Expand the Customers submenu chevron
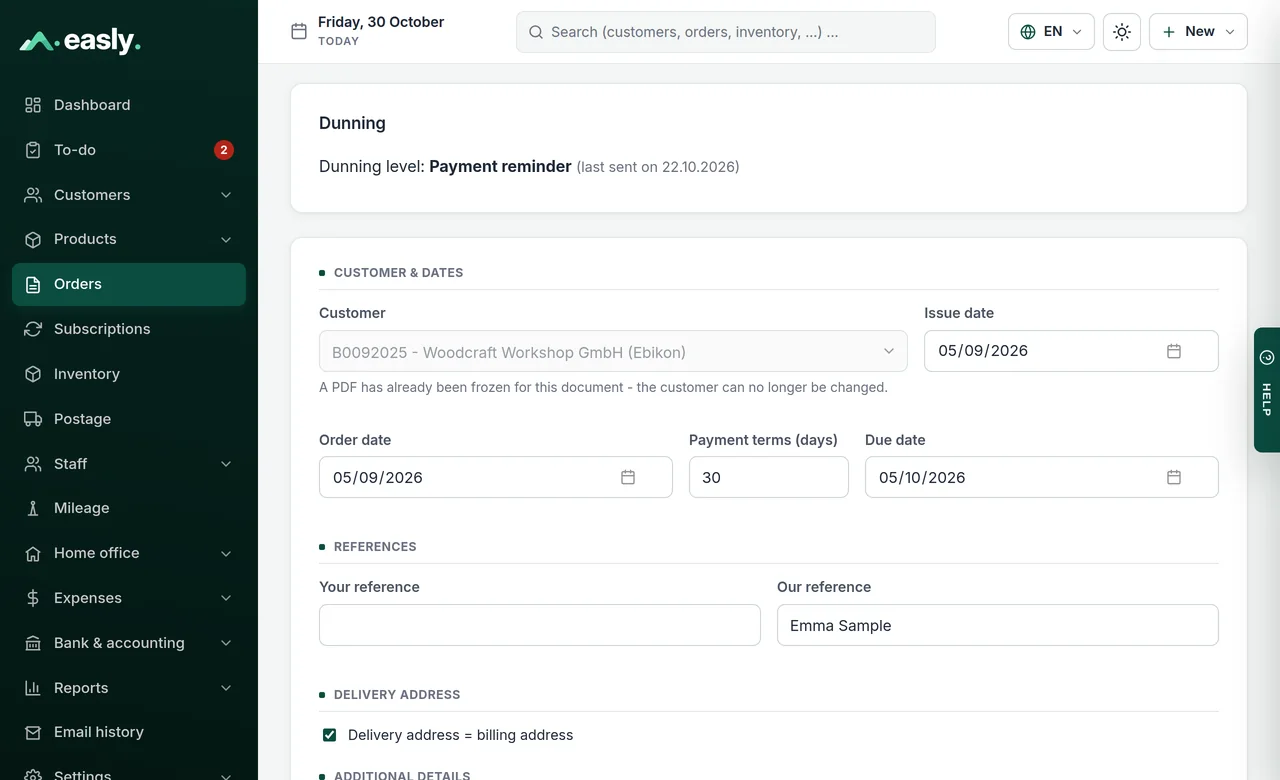The image size is (1280, 780). (x=226, y=195)
